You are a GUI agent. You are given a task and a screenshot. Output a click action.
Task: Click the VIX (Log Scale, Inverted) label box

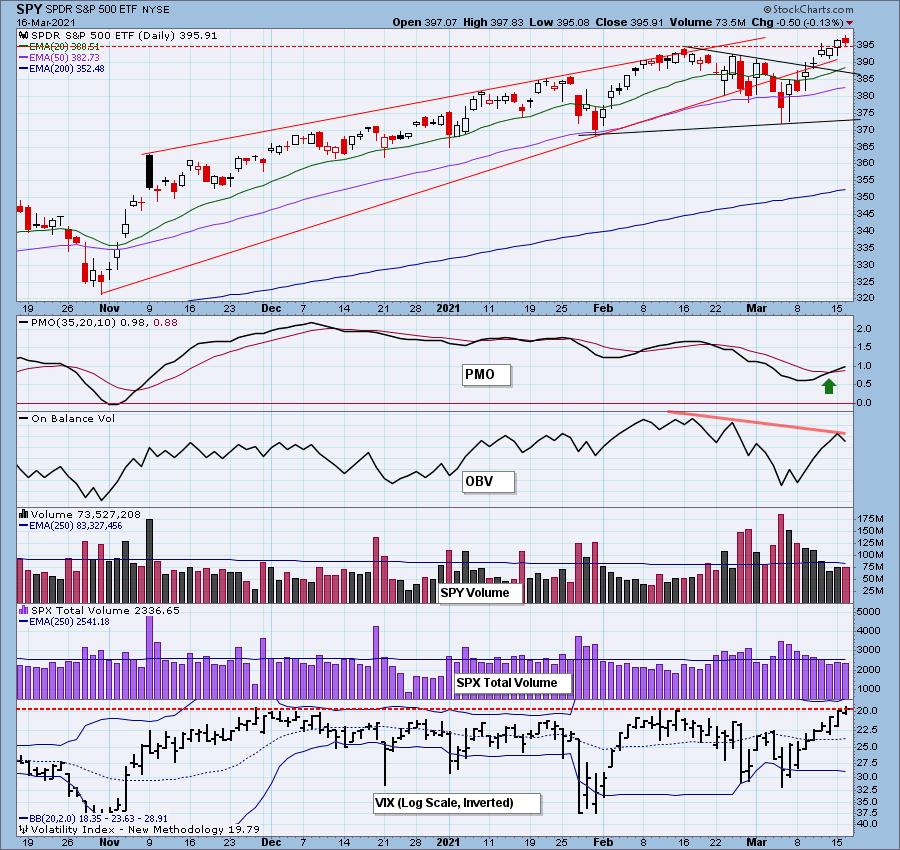(x=457, y=803)
